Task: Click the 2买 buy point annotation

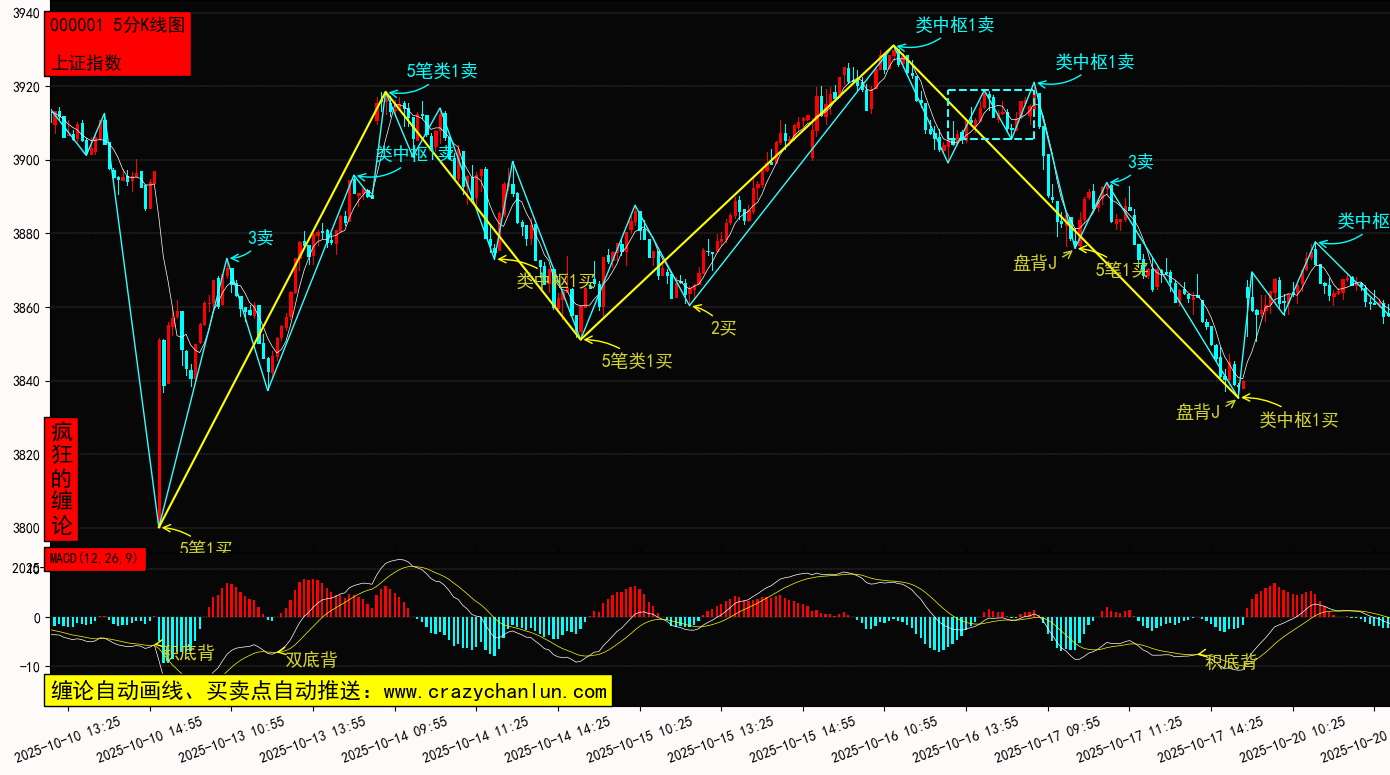Action: tap(723, 328)
